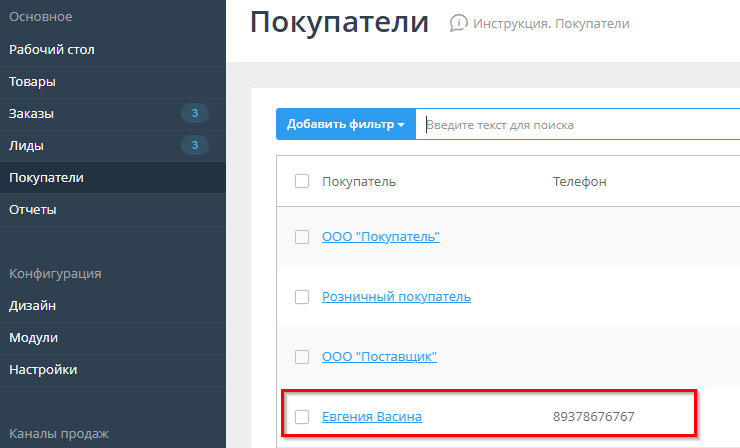Open the Евгения Васина customer link

pos(372,417)
